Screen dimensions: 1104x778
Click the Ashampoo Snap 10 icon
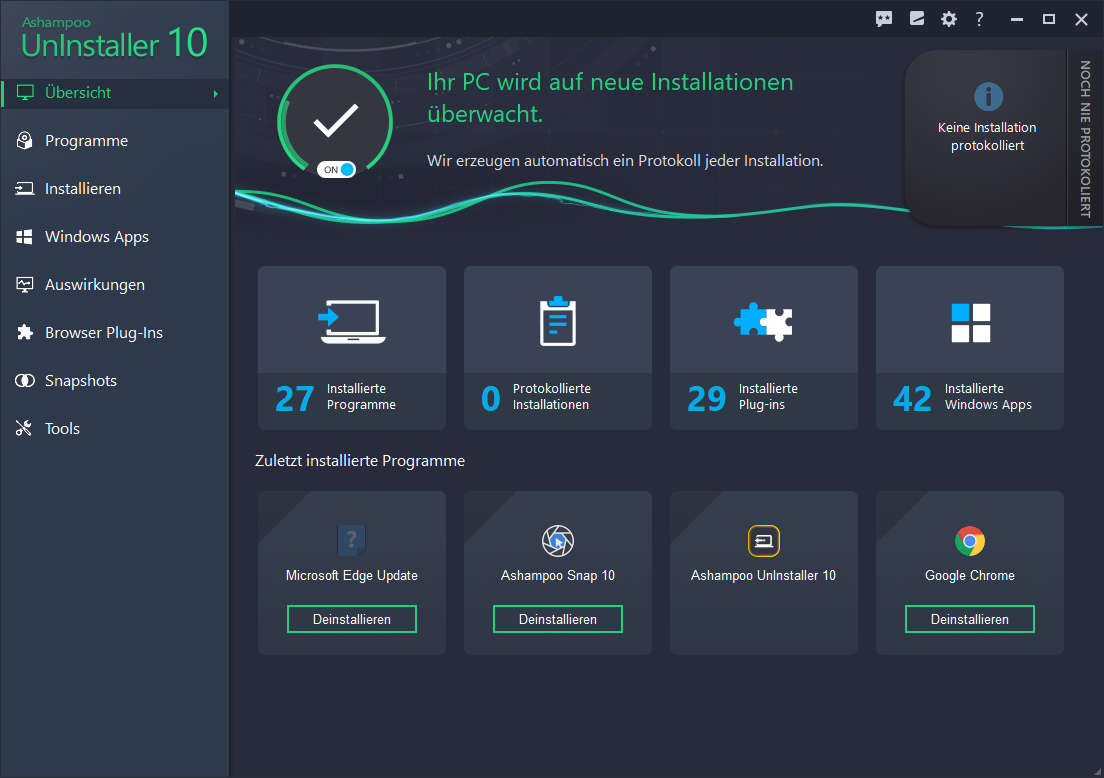557,542
